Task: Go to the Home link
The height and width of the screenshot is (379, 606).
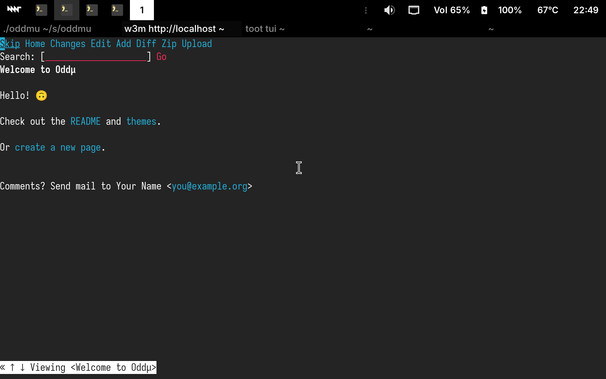Action: click(x=35, y=44)
